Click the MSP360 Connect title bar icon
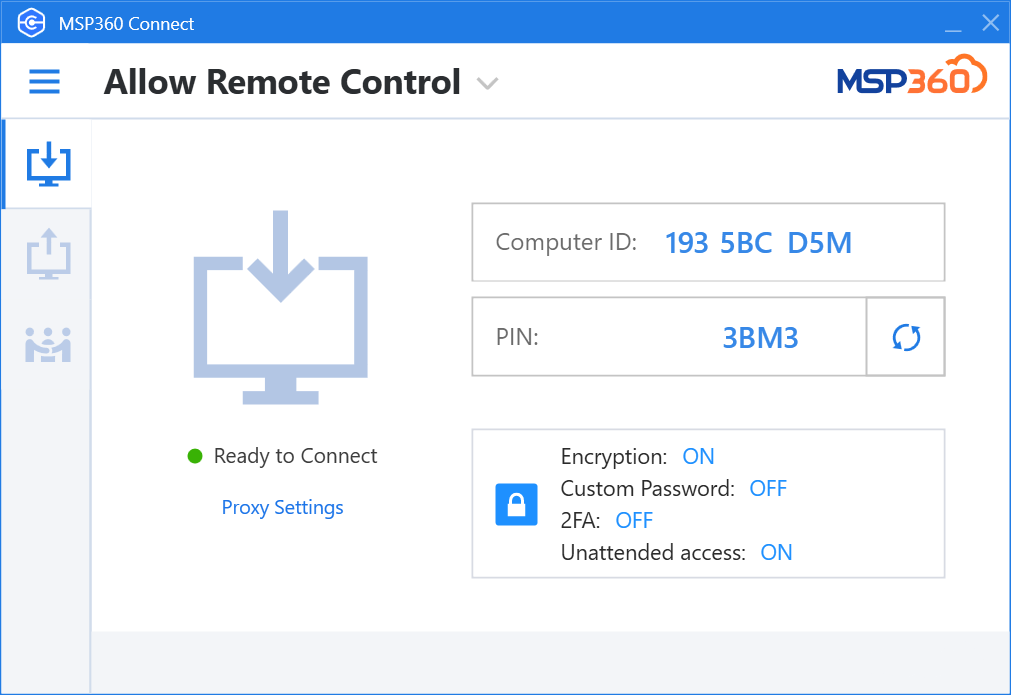 coord(30,21)
